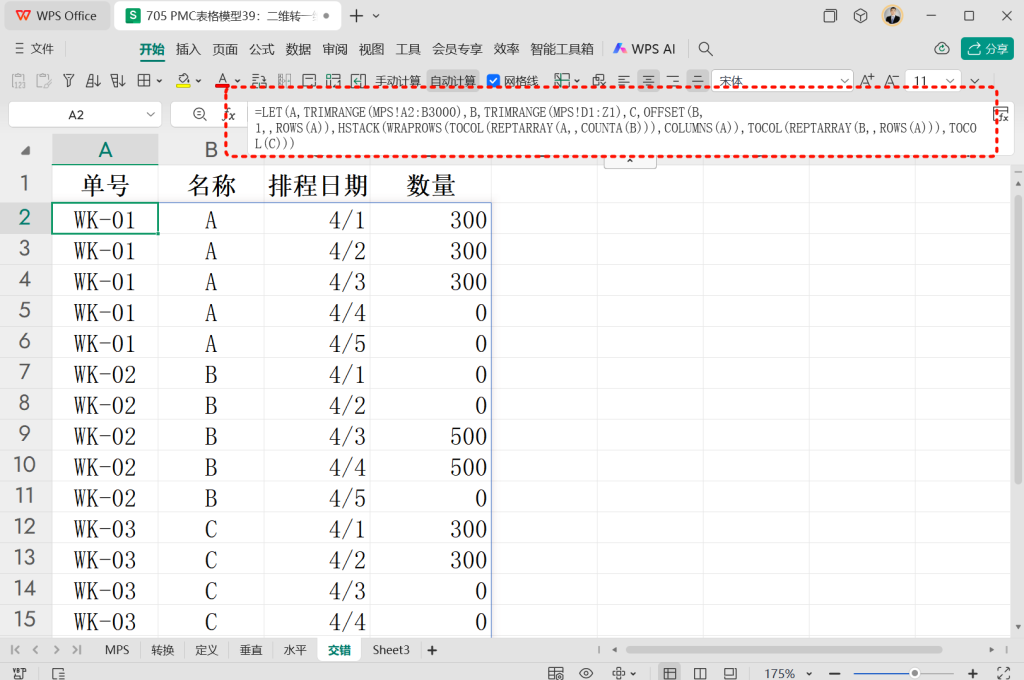The width and height of the screenshot is (1024, 680).
Task: Click the paste values-only icon
Action: tap(18, 81)
